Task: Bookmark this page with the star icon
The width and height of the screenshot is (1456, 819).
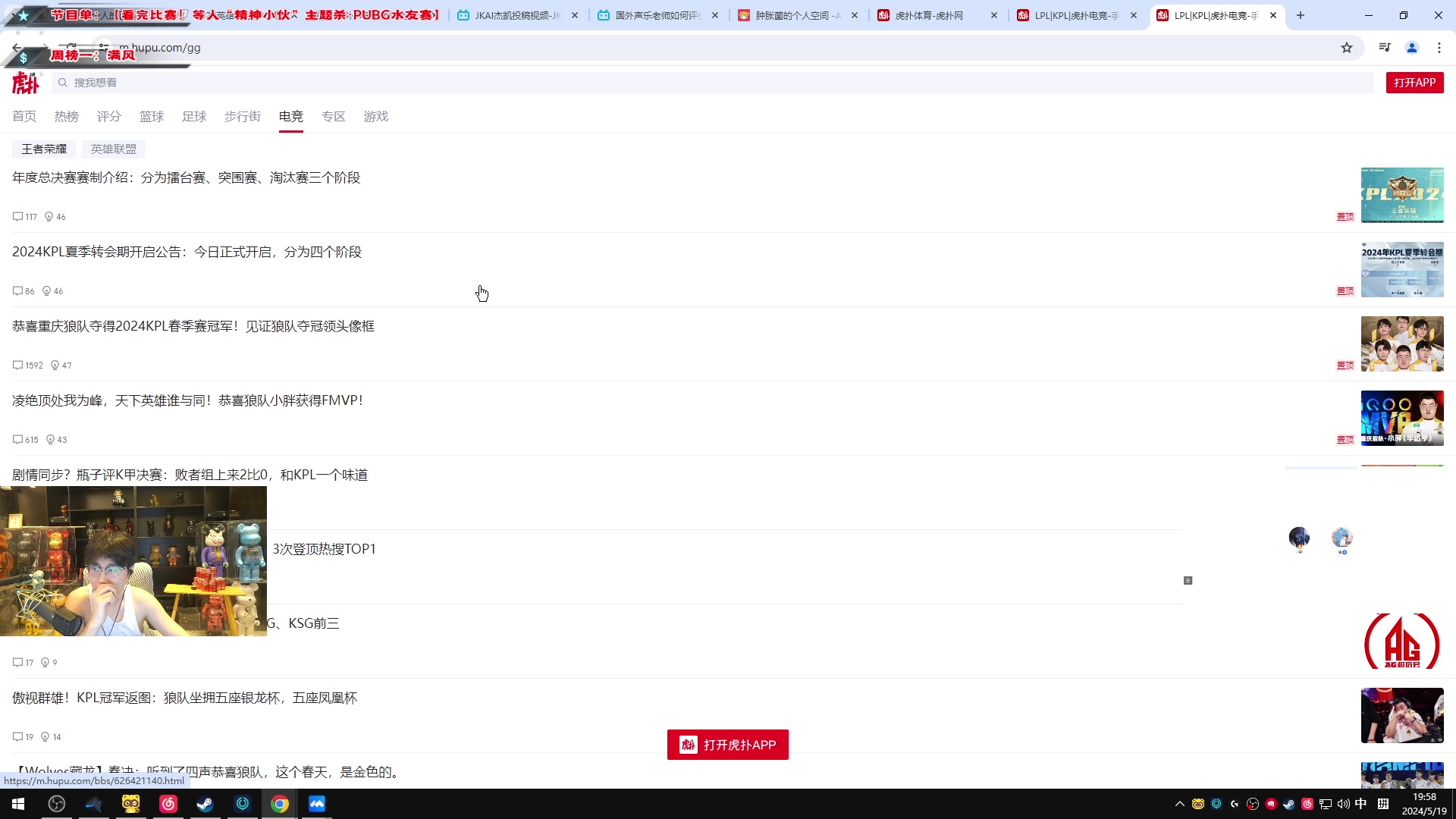Action: click(x=1347, y=48)
